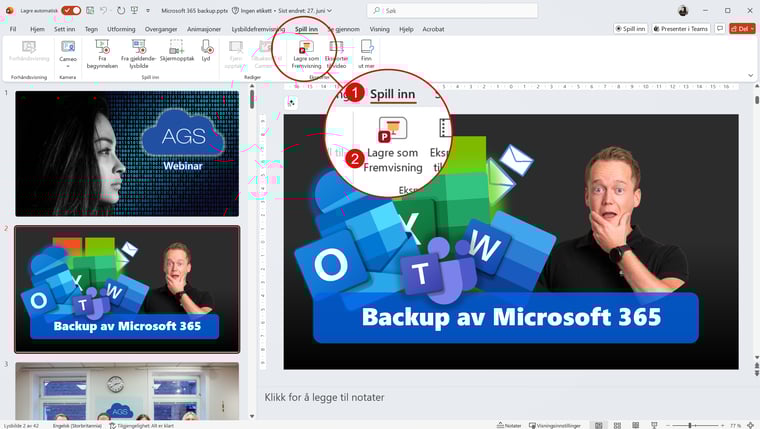Switch to the Visning tab
Screen dimensions: 760x429
(x=380, y=29)
